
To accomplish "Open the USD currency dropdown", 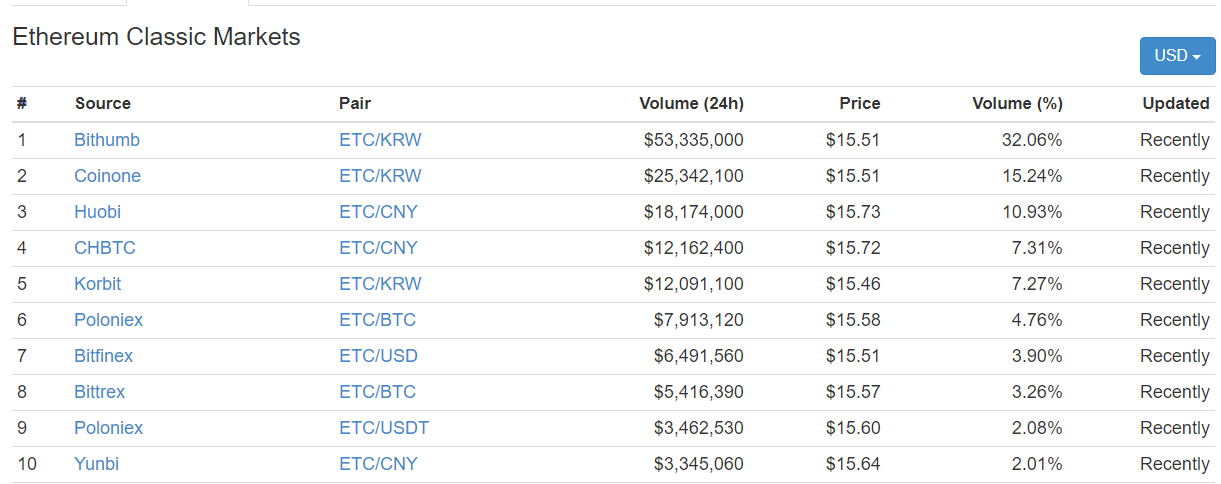I will click(x=1177, y=56).
